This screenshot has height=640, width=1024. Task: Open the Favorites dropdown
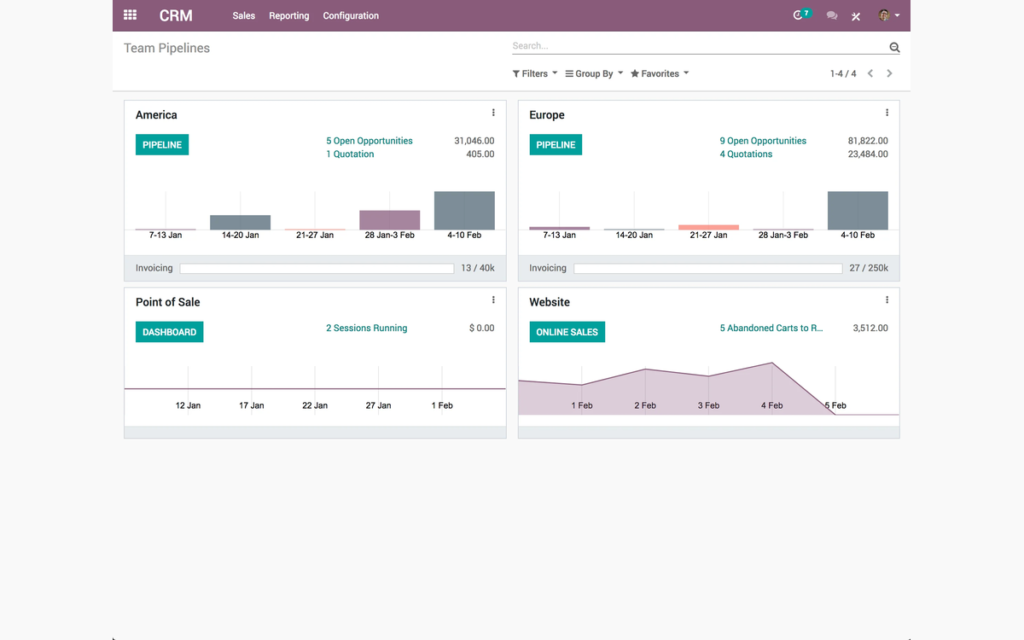[660, 74]
